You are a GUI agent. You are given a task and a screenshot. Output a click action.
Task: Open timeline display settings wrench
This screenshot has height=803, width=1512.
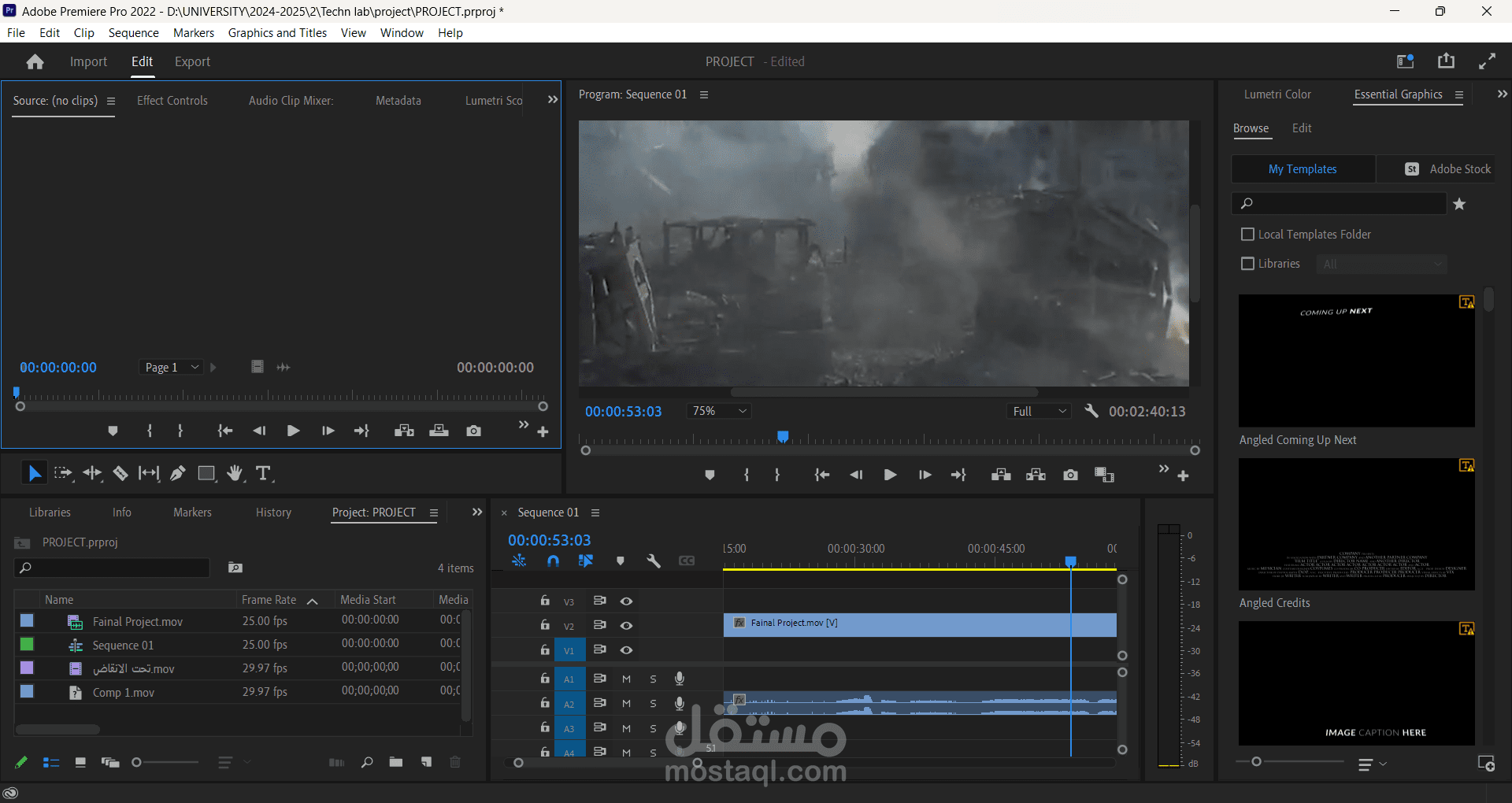pyautogui.click(x=653, y=561)
